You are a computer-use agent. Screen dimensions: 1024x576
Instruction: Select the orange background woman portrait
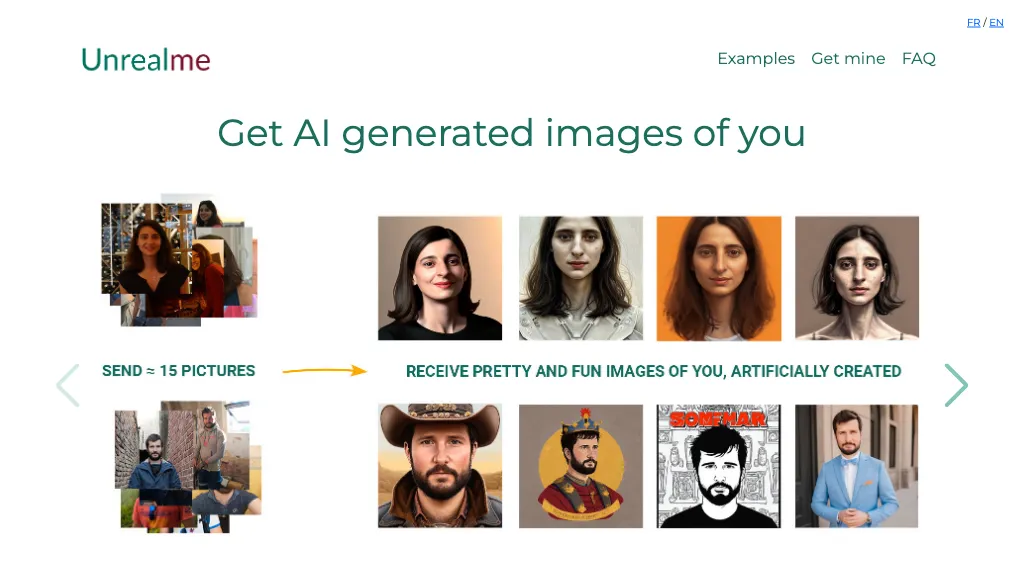[x=718, y=278]
